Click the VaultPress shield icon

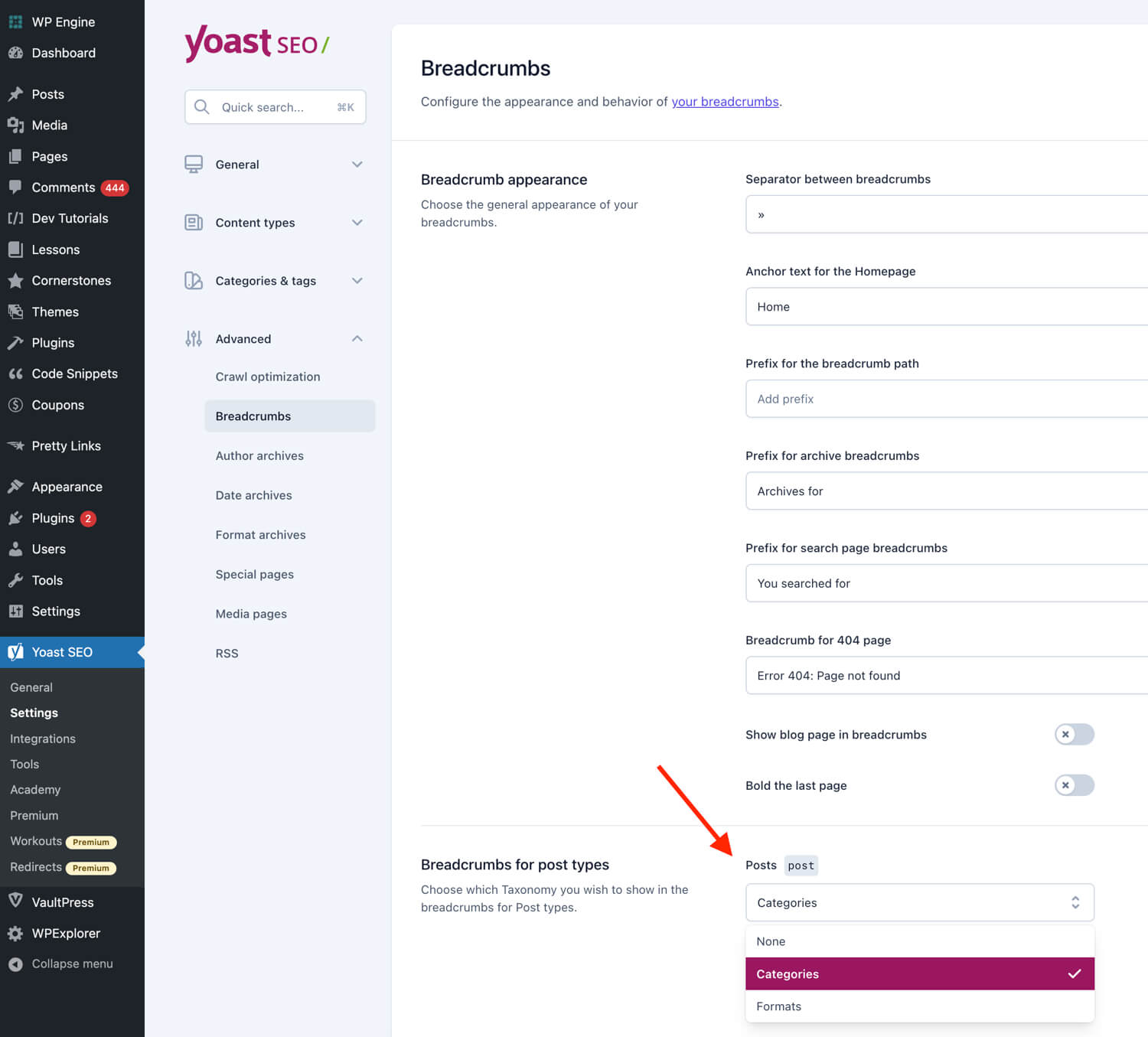[x=15, y=901]
